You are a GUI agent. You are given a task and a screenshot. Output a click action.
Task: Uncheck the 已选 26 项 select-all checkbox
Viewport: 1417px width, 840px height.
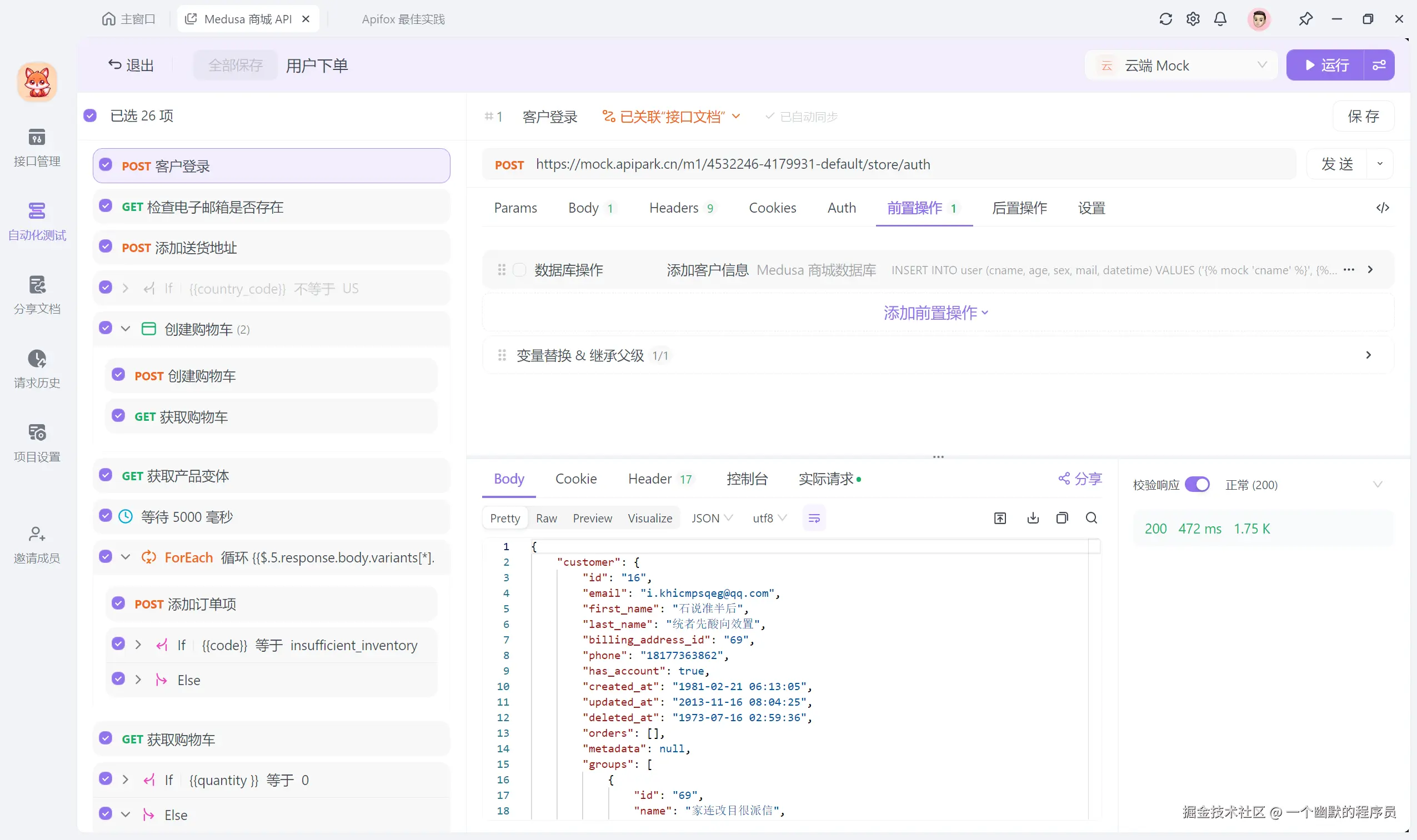(x=90, y=115)
